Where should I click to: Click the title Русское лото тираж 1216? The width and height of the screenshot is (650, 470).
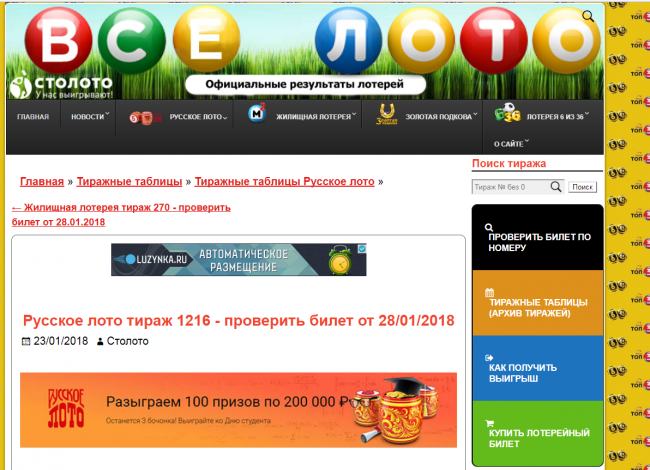239,320
